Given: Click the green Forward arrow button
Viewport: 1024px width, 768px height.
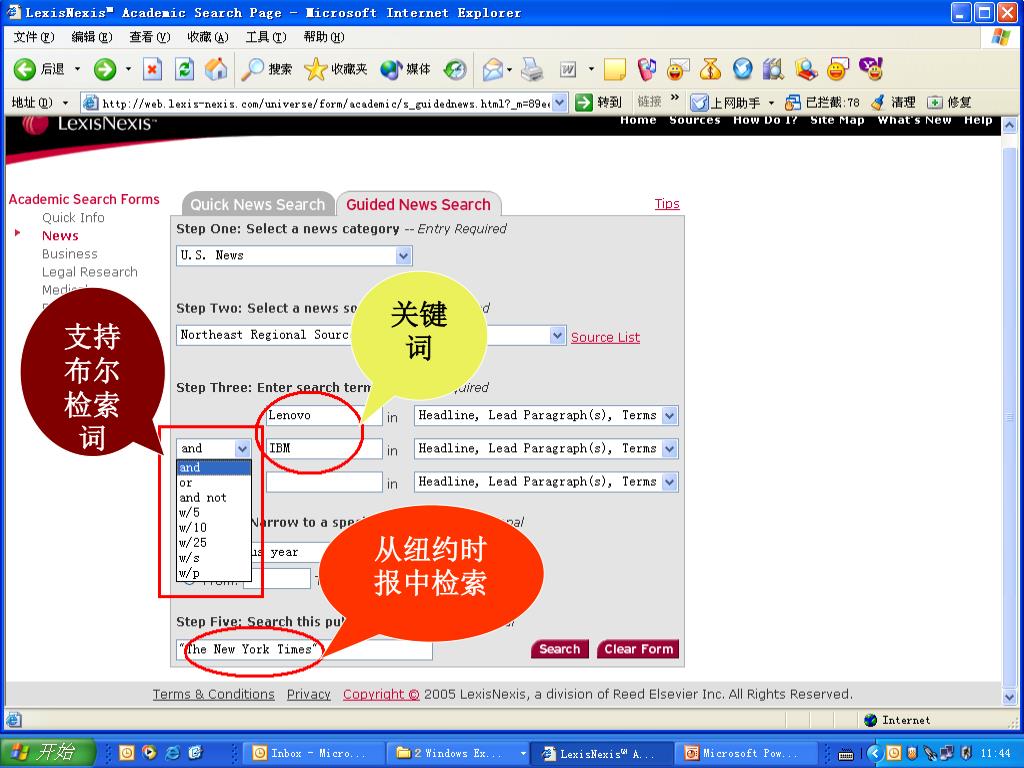Looking at the screenshot, I should [x=104, y=69].
